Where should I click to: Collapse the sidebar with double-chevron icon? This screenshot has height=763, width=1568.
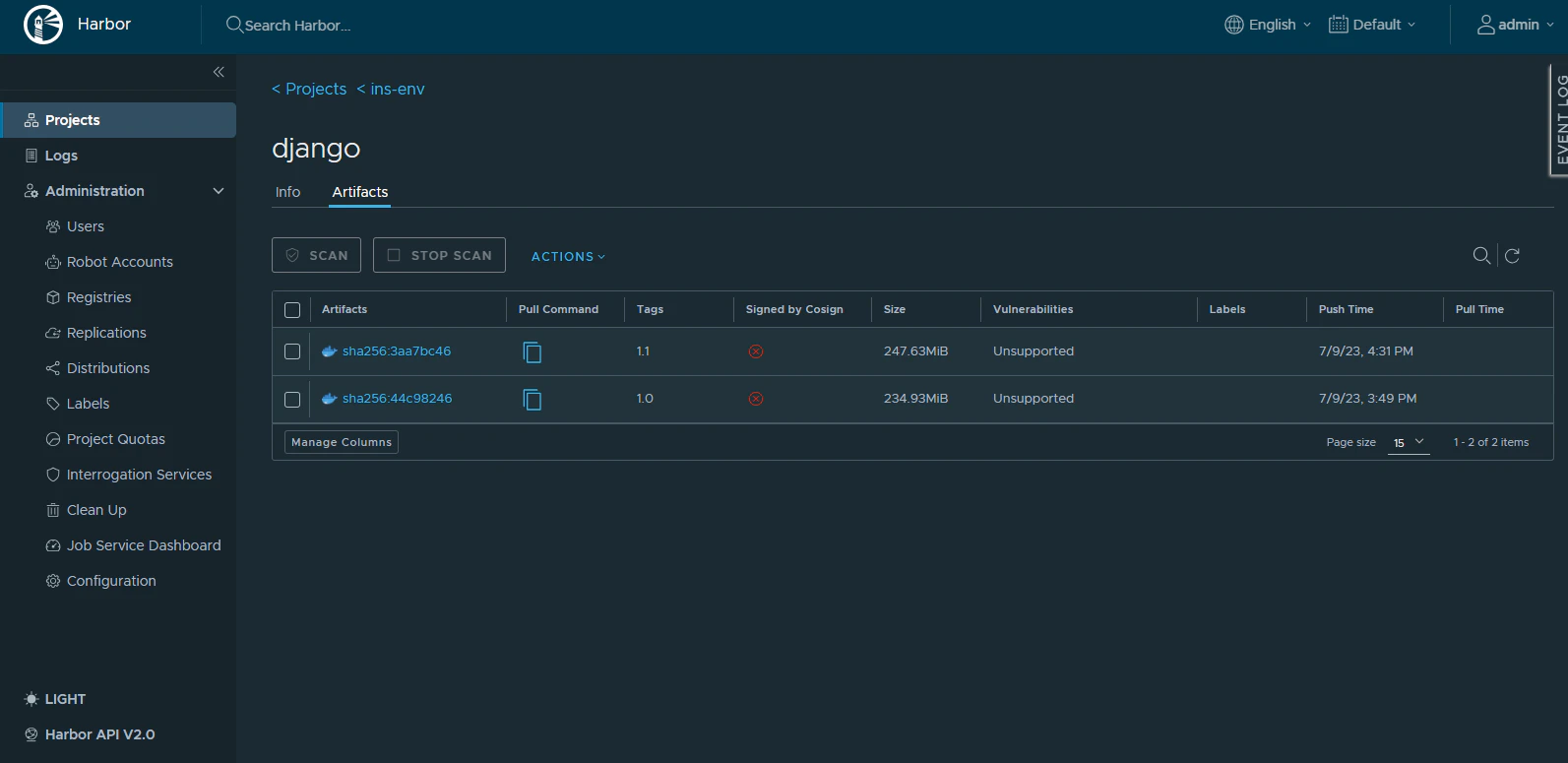point(219,72)
